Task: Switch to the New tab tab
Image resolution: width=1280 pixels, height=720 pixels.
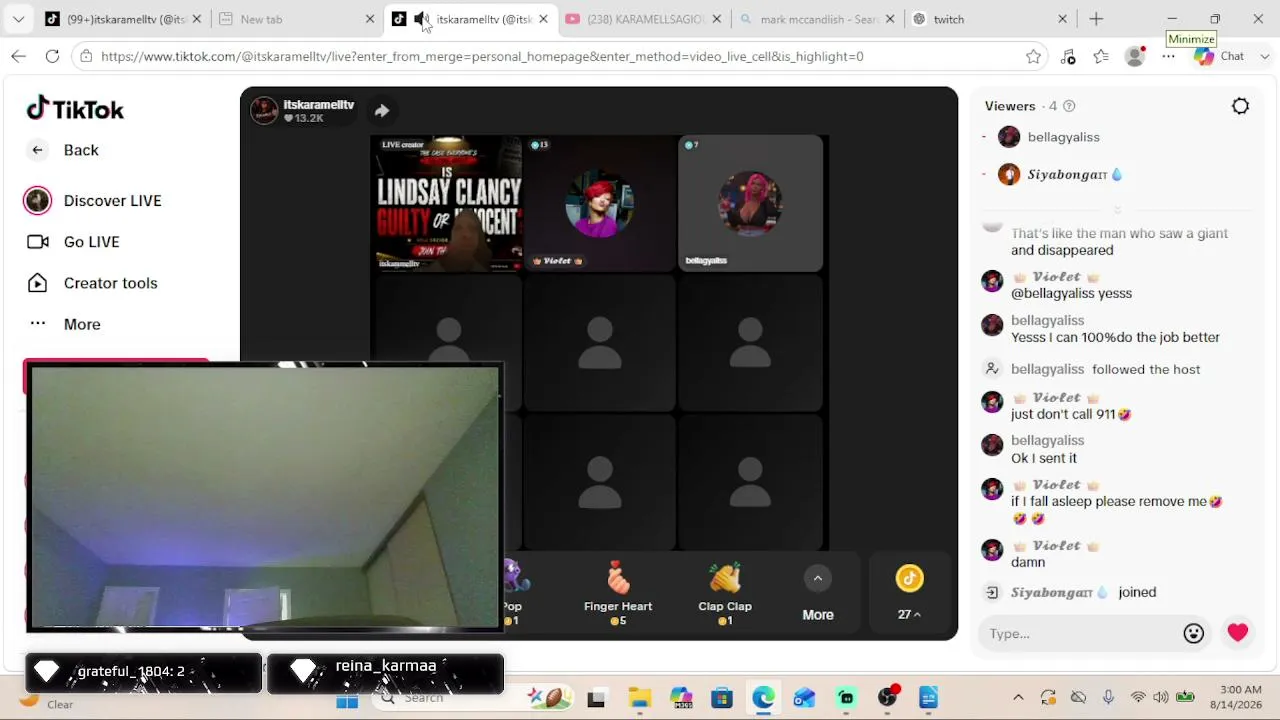Action: pos(297,19)
